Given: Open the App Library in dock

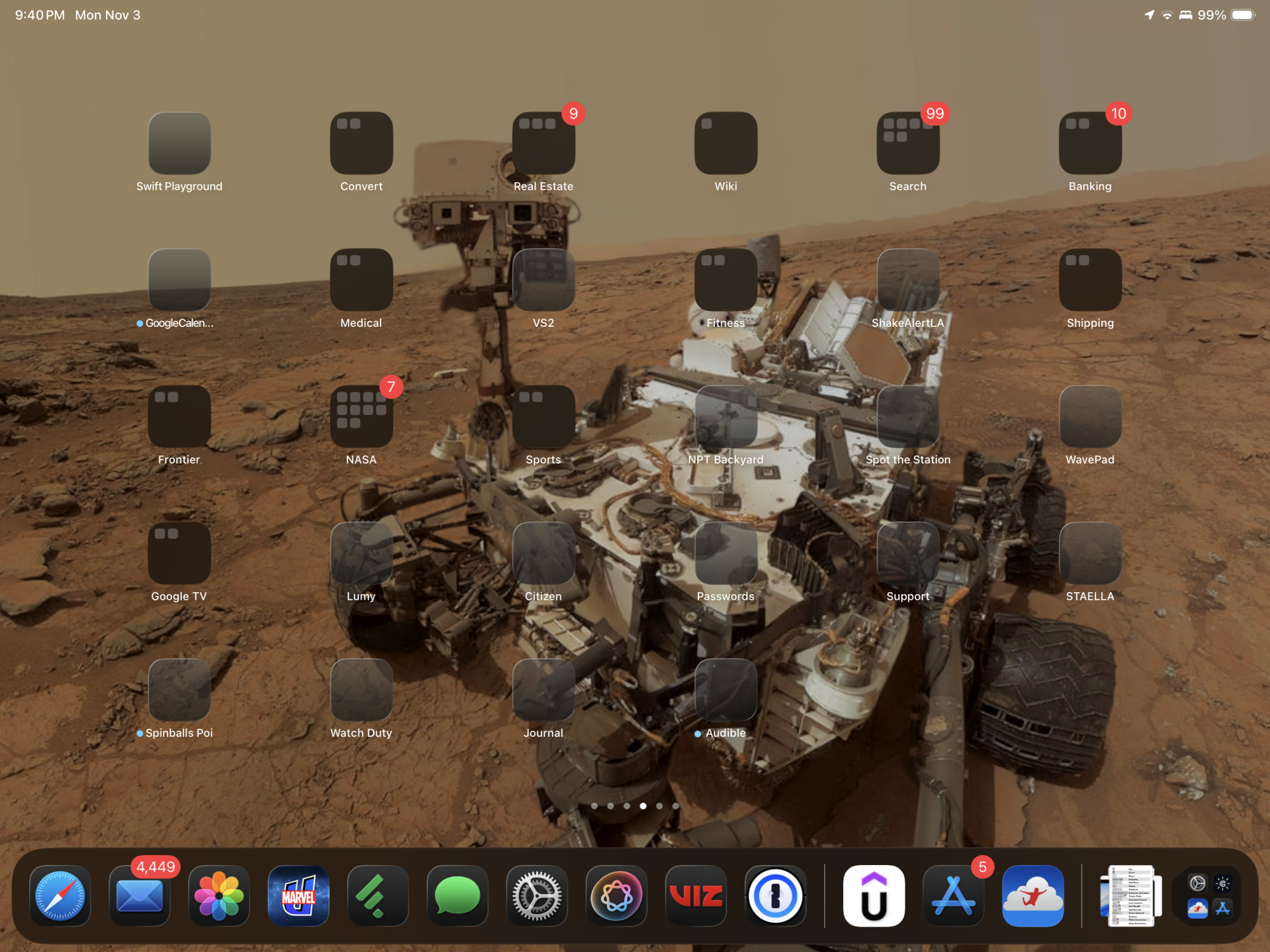Looking at the screenshot, I should 1210,896.
